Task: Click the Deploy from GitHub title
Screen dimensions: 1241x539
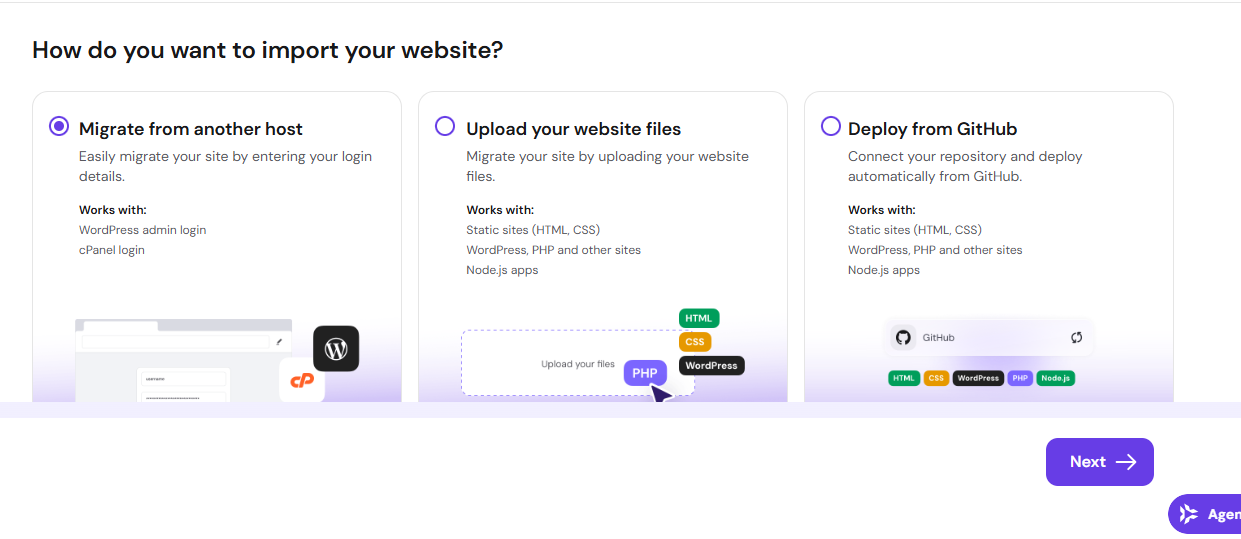Action: coord(933,129)
